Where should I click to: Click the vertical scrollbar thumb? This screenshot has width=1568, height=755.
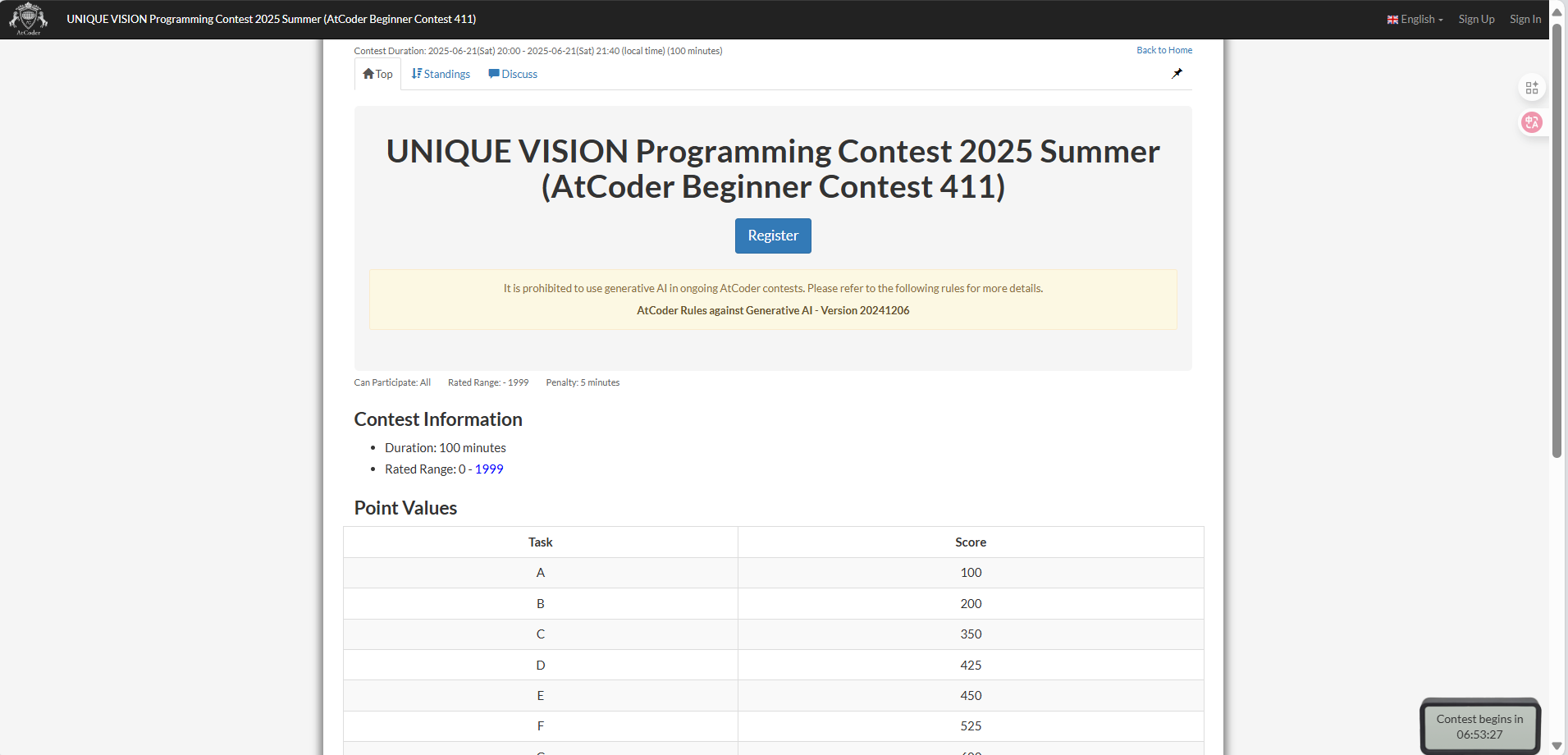click(1557, 240)
